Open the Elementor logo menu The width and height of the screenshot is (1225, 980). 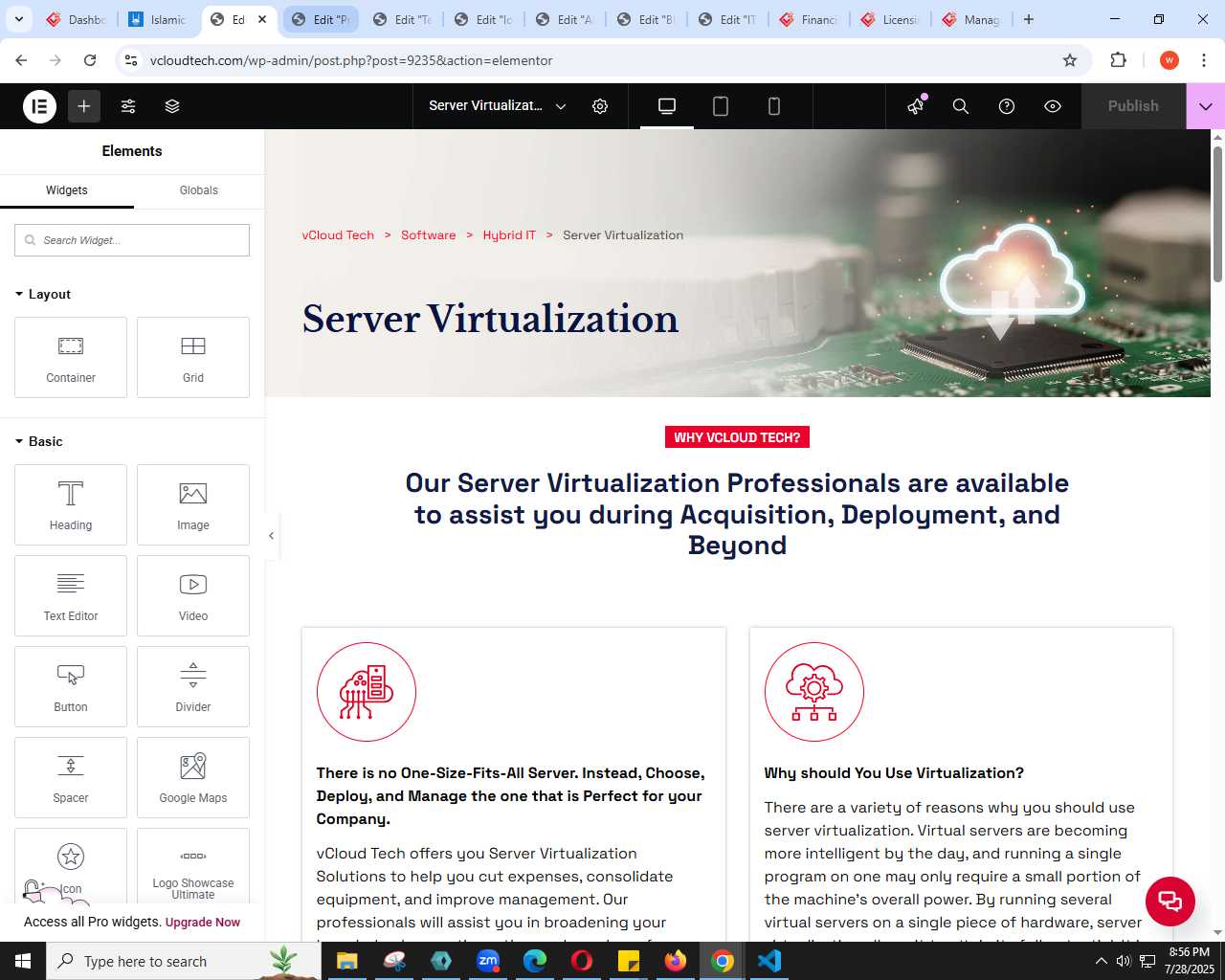[x=40, y=106]
